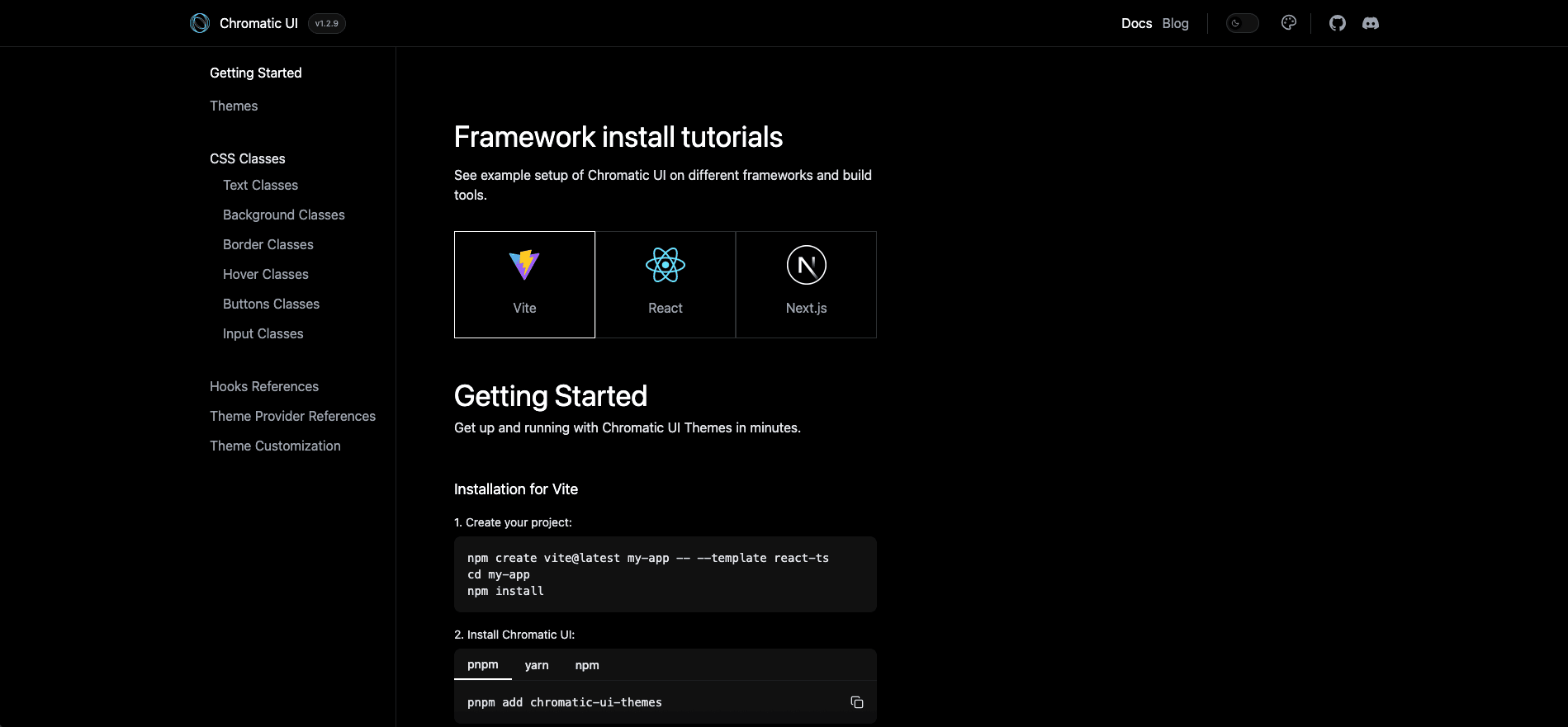This screenshot has width=1568, height=727.
Task: Click the Vite logo icon
Action: pos(524,265)
